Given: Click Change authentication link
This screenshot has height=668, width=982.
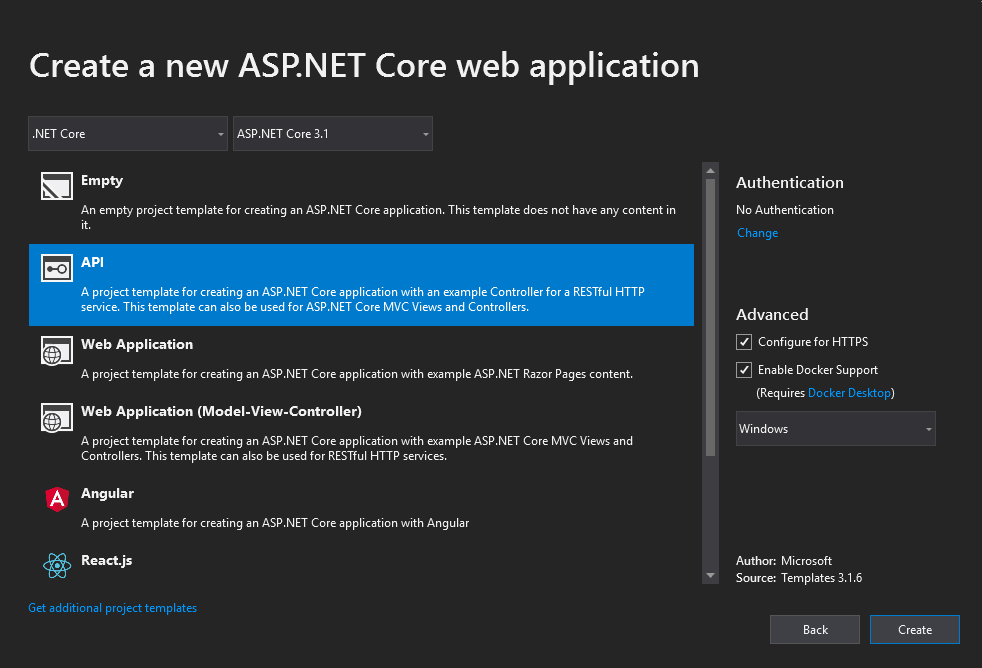Looking at the screenshot, I should pyautogui.click(x=757, y=233).
